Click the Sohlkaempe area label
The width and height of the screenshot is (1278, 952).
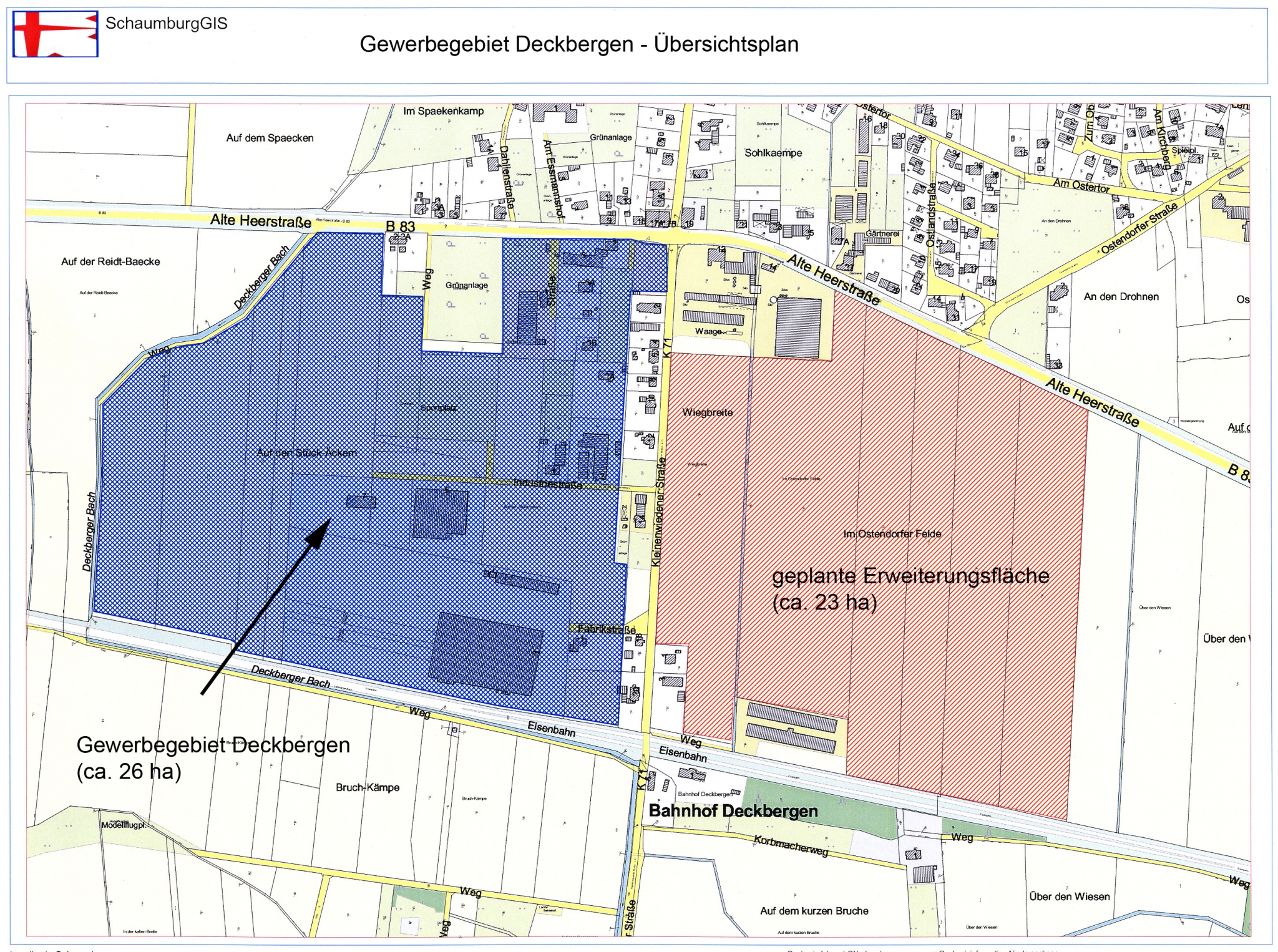pyautogui.click(x=773, y=153)
